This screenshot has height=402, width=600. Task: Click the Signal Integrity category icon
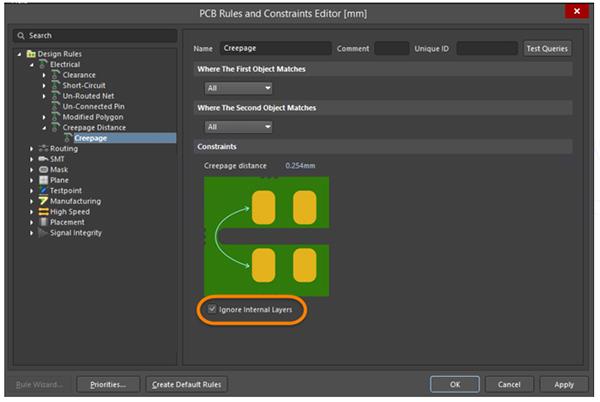[43, 233]
